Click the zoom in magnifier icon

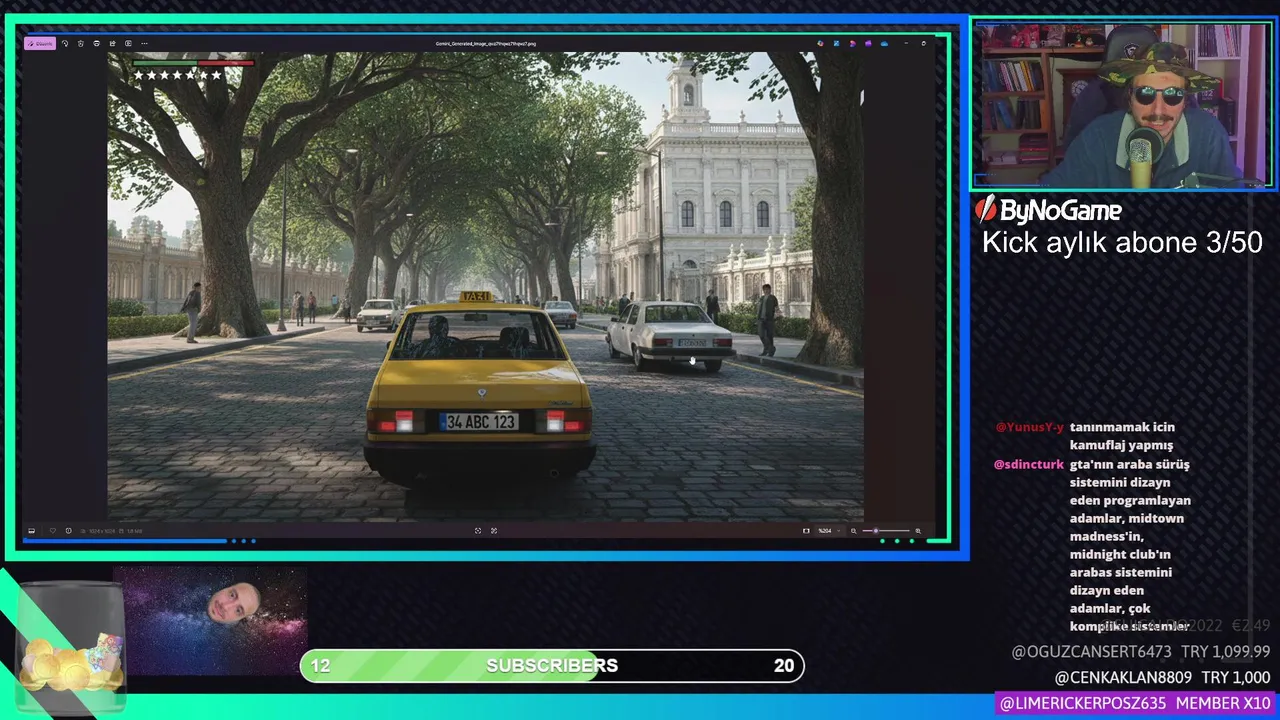[x=918, y=531]
